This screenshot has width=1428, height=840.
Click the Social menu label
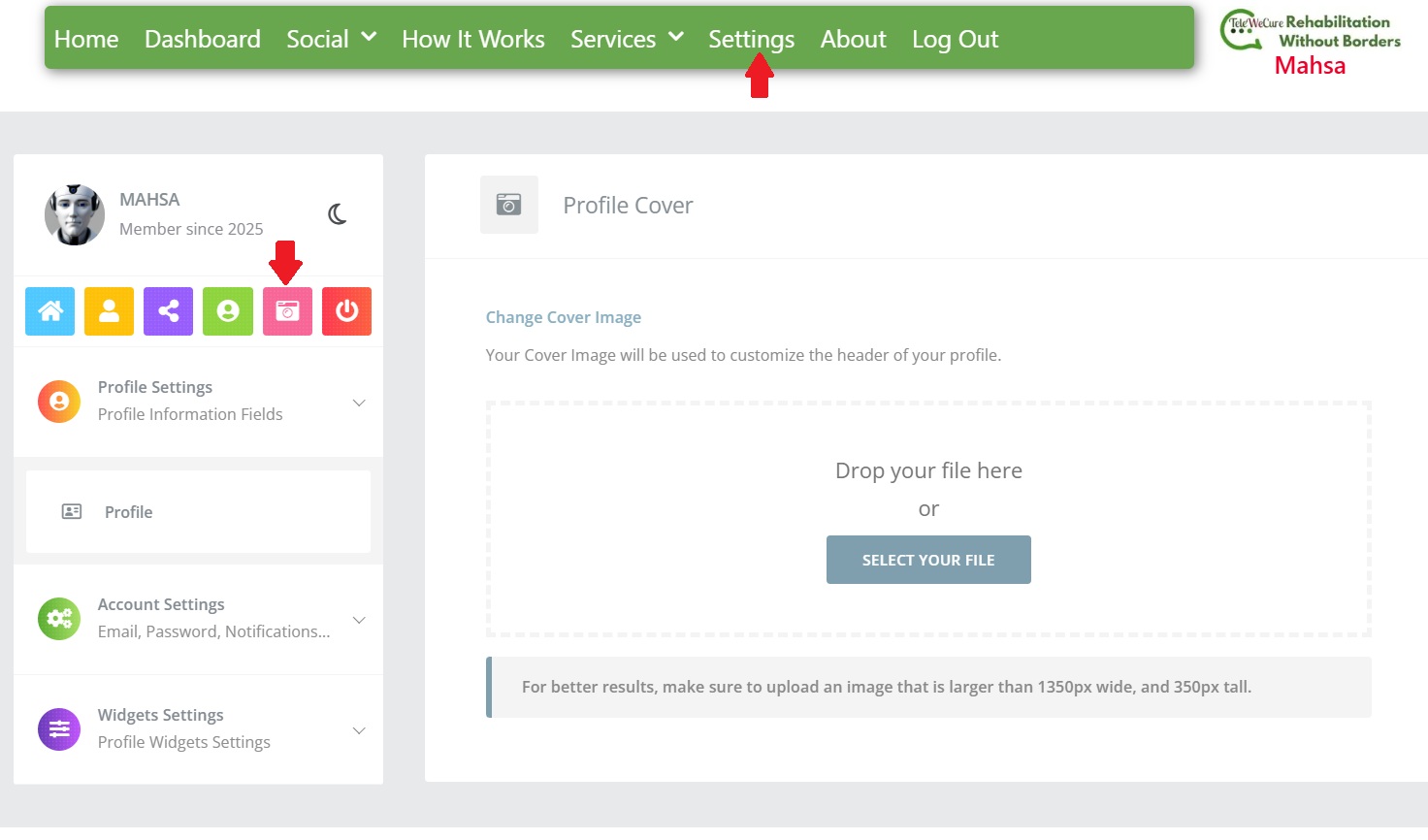pos(317,39)
